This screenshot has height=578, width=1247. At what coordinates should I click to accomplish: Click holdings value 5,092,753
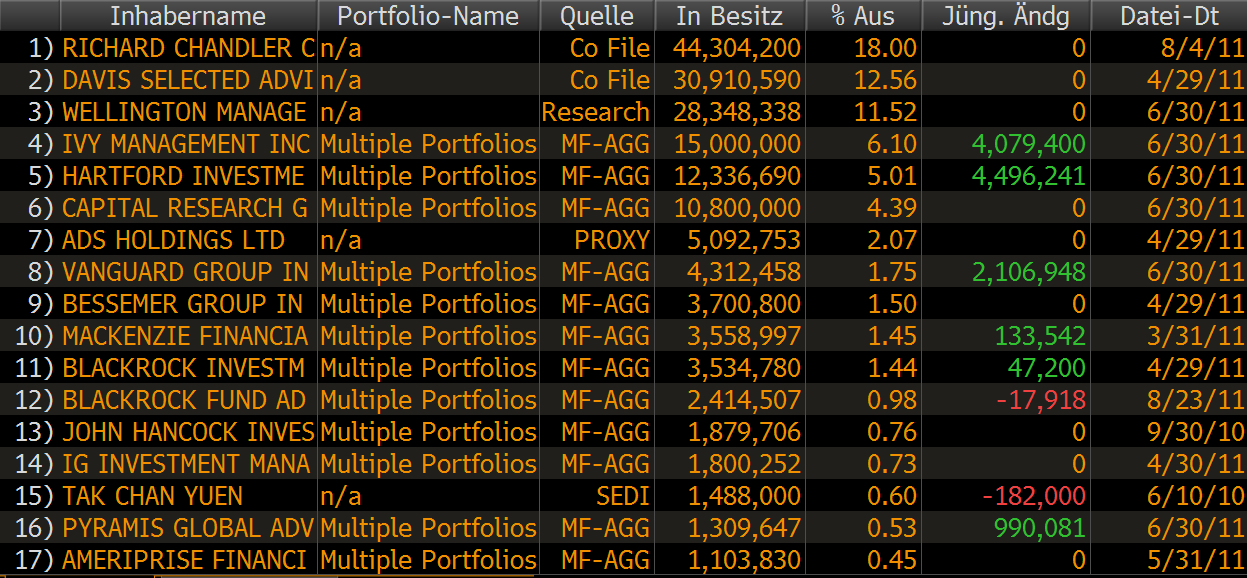click(745, 240)
